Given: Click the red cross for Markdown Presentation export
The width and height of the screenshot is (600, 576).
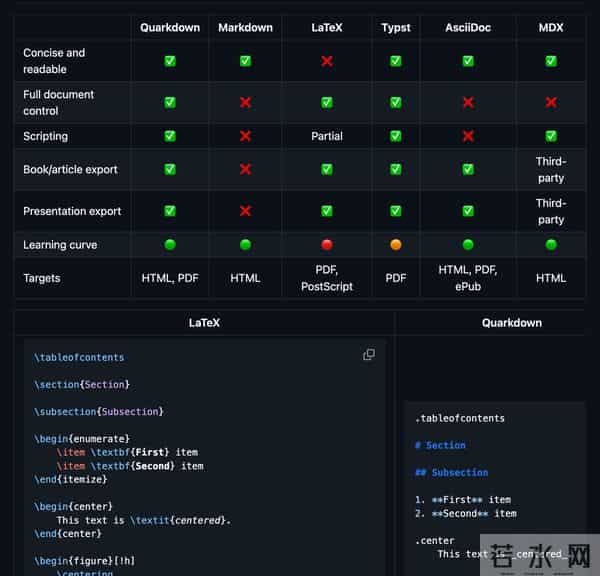Looking at the screenshot, I should (245, 211).
